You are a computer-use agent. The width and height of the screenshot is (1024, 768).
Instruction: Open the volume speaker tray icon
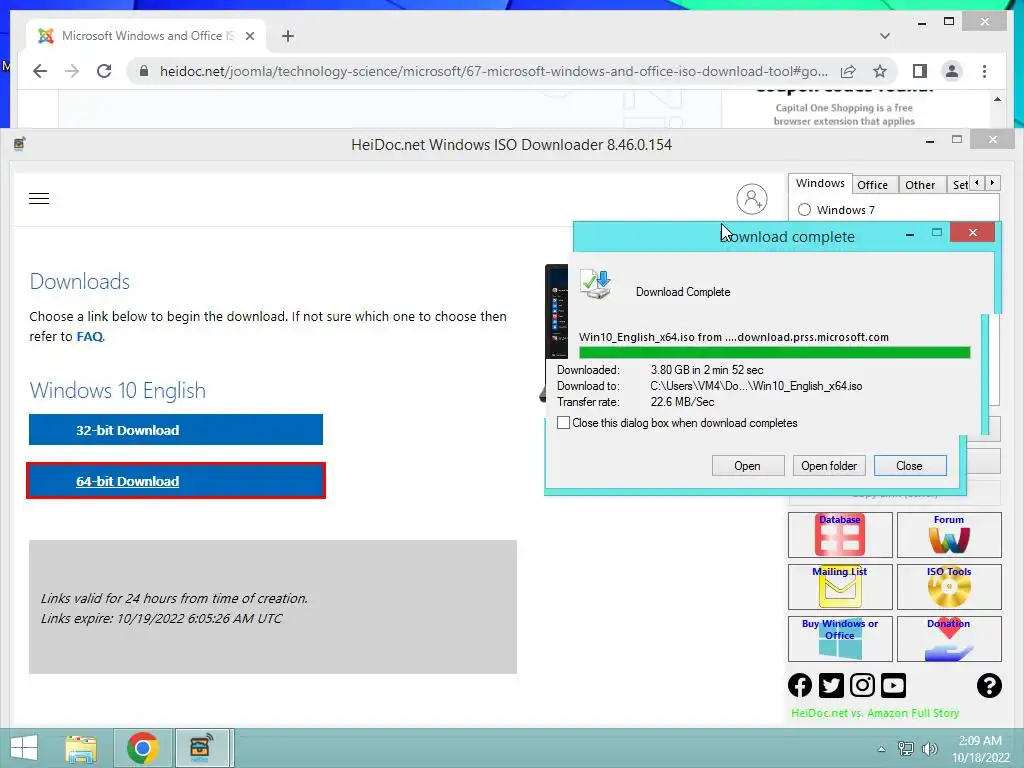(x=930, y=749)
